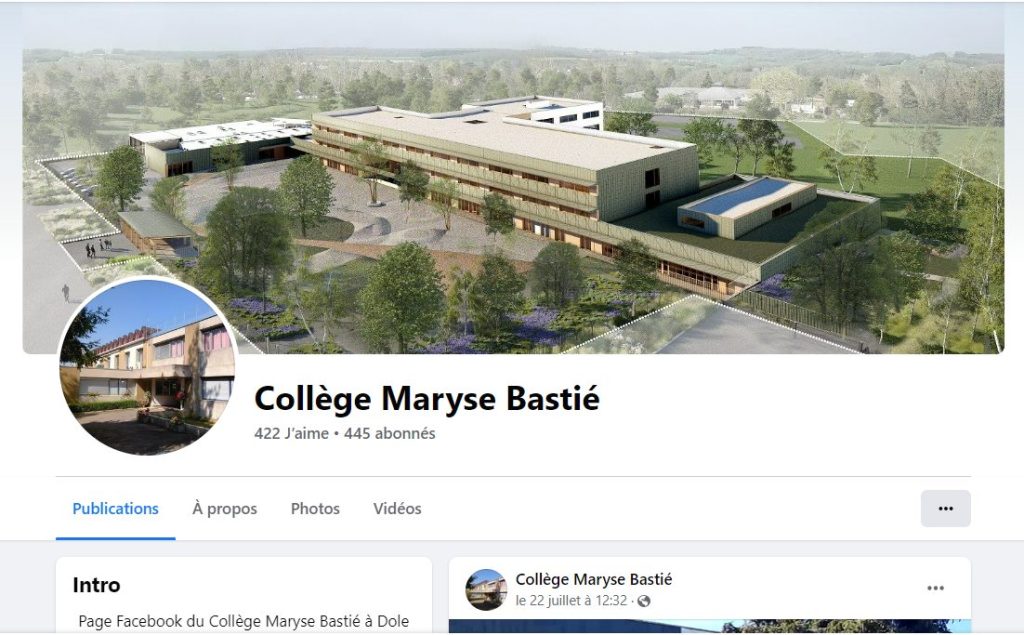Viewport: 1024px width, 635px height.
Task: Go to the Vidéos tab
Action: 397,509
